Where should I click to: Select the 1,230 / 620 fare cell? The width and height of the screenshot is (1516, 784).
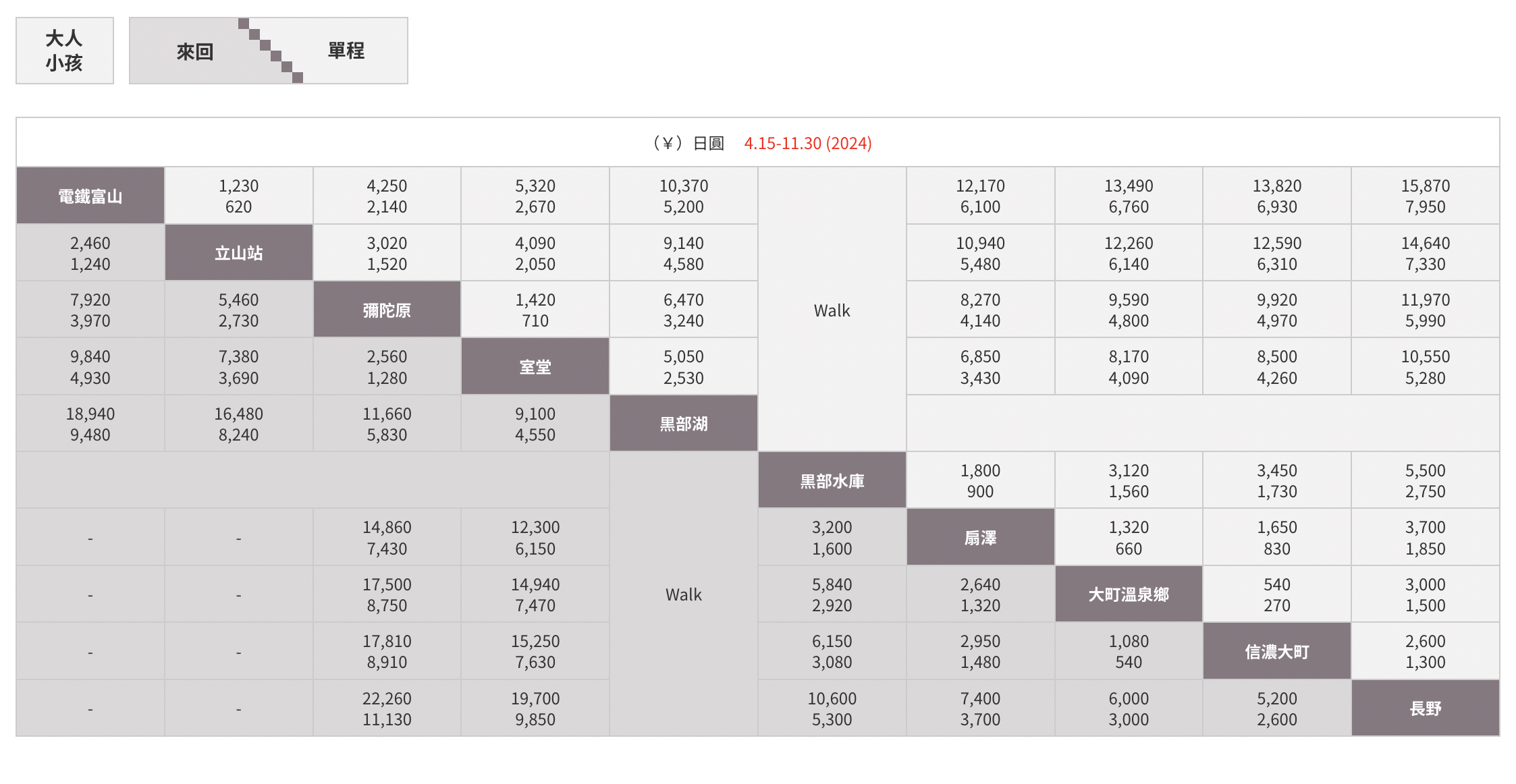tap(238, 196)
